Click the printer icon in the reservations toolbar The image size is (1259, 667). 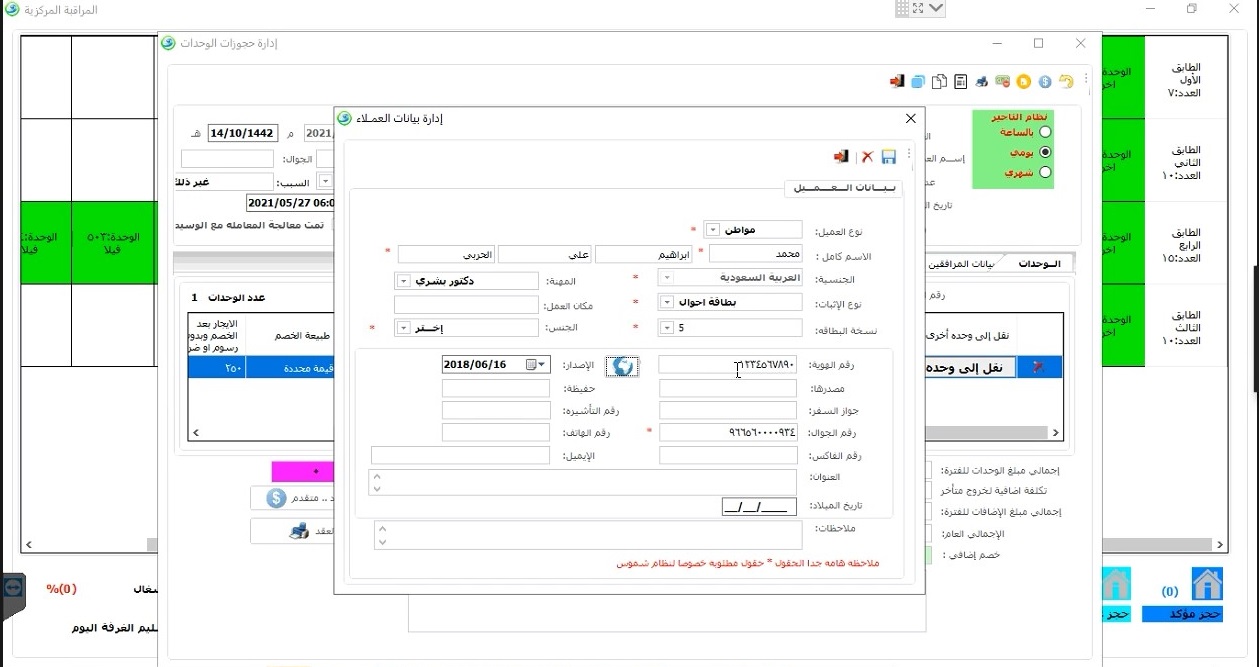coord(982,81)
